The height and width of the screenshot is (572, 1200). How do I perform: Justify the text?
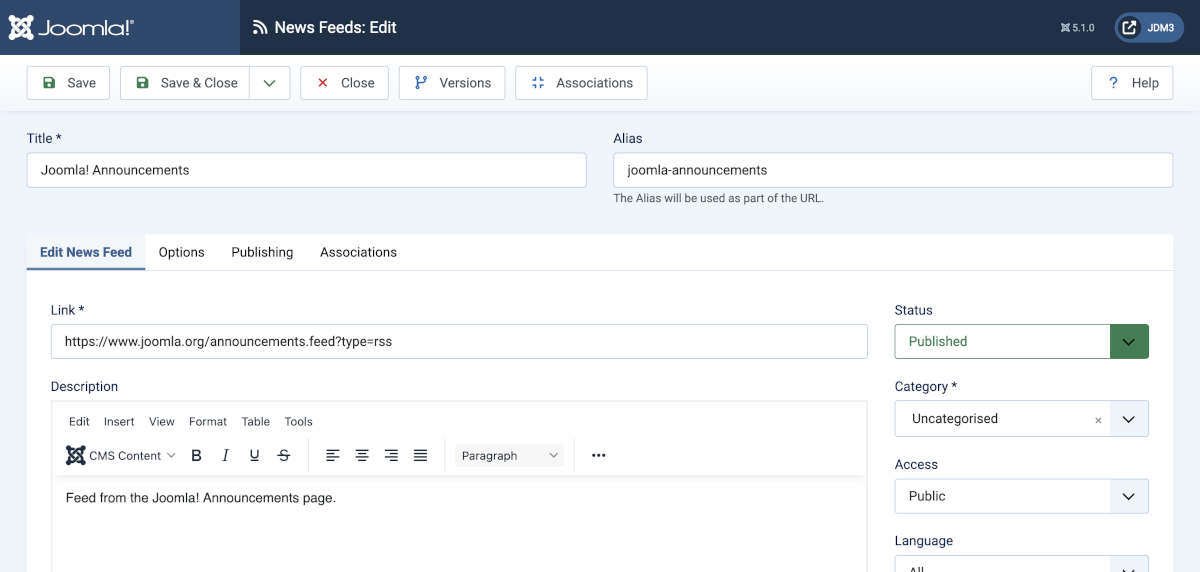(420, 455)
